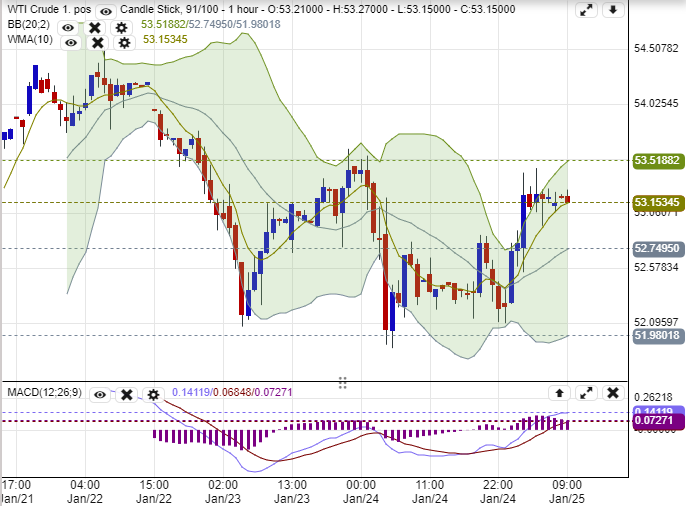This screenshot has height=506, width=686.
Task: Click the 51.98018 lower band price tag
Action: coord(657,336)
